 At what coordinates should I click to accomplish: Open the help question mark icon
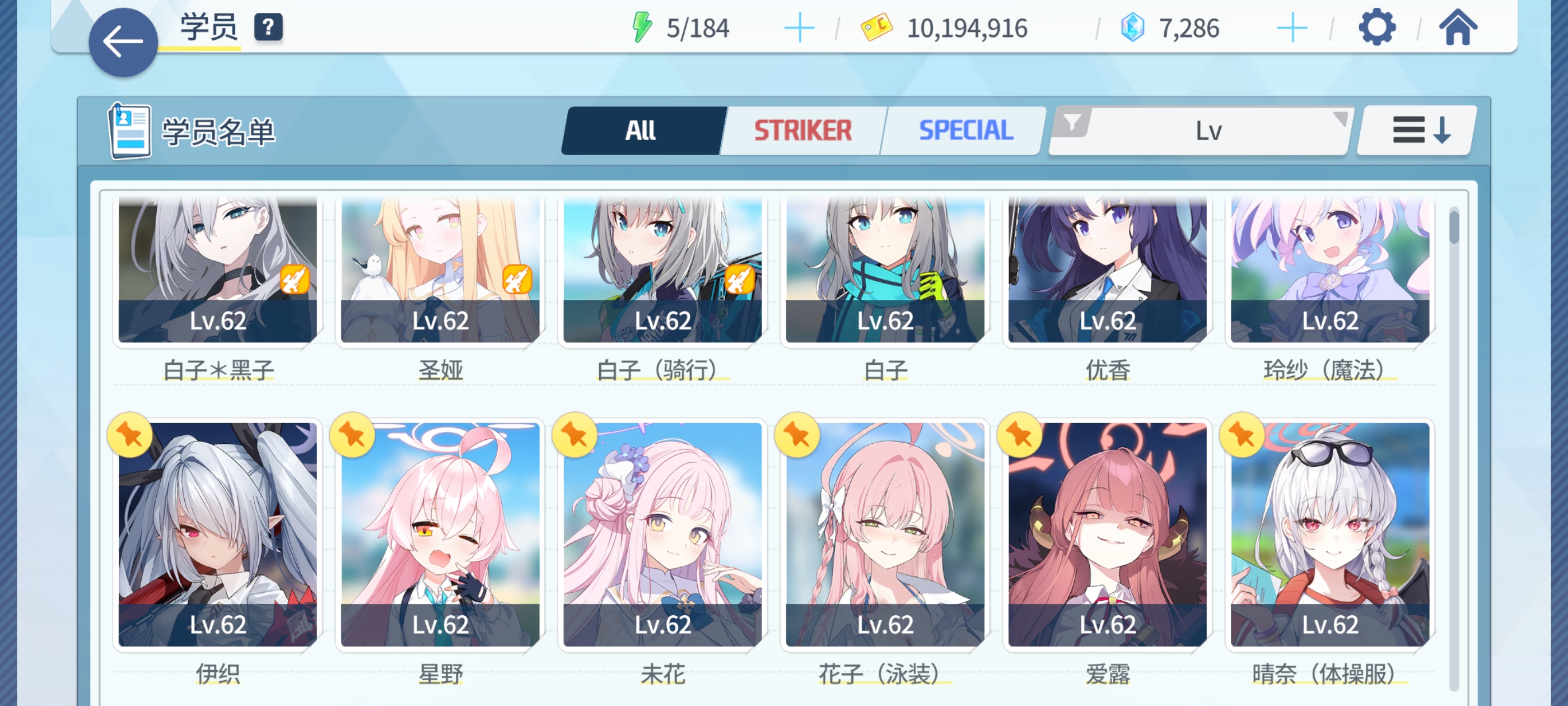tap(268, 27)
